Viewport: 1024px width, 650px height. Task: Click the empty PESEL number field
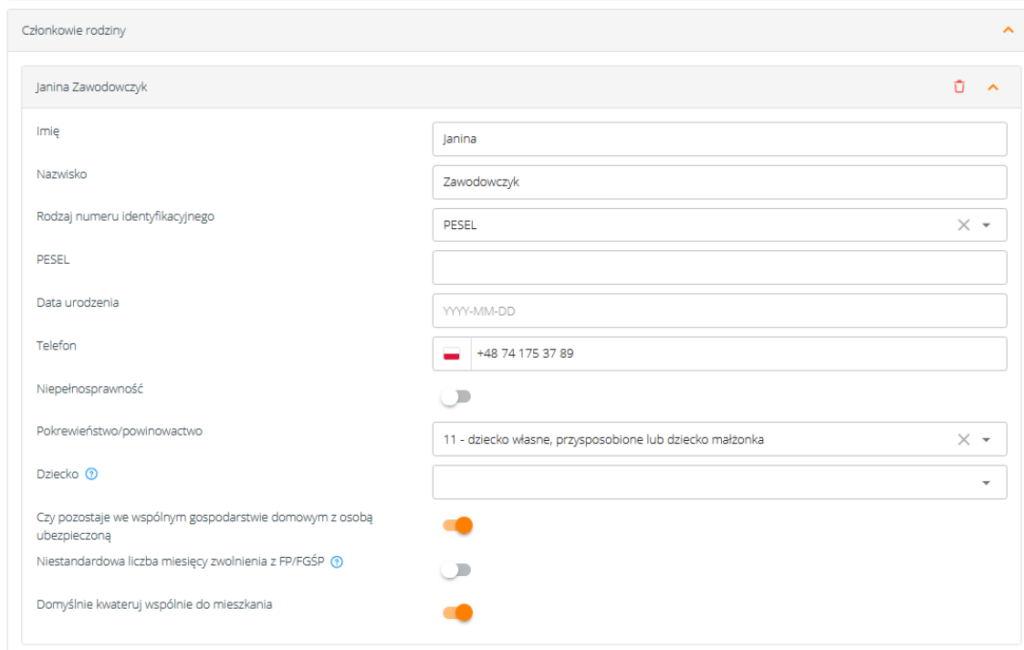719,268
